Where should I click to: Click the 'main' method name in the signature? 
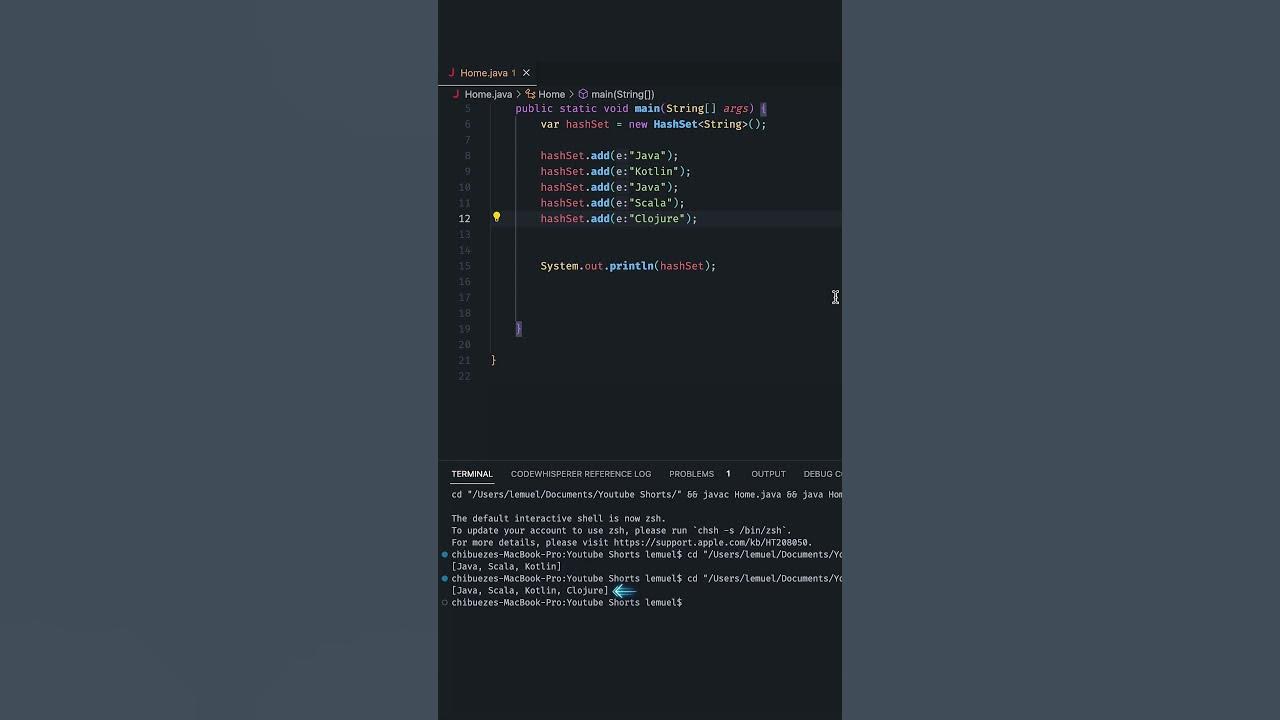(647, 109)
